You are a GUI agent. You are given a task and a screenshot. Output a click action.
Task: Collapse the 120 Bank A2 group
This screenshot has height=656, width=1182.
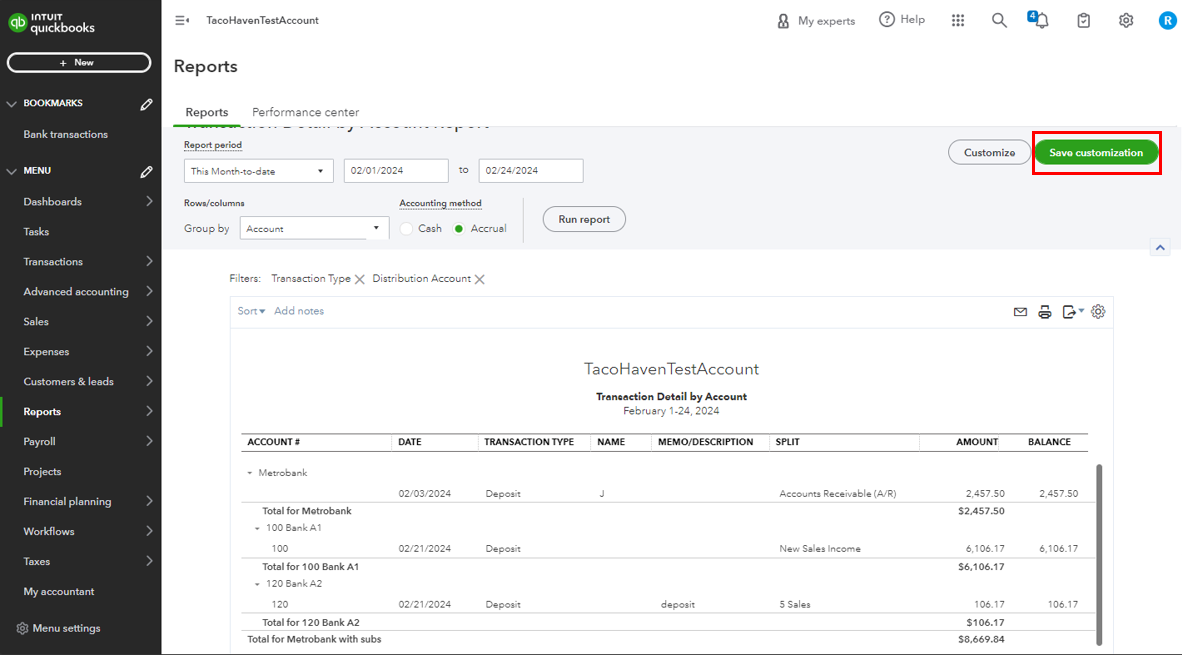coord(257,584)
